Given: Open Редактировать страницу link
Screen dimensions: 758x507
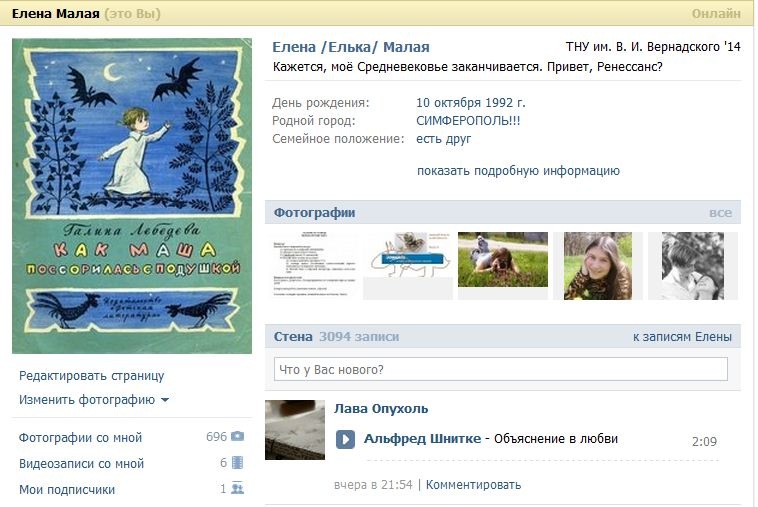Looking at the screenshot, I should 91,376.
